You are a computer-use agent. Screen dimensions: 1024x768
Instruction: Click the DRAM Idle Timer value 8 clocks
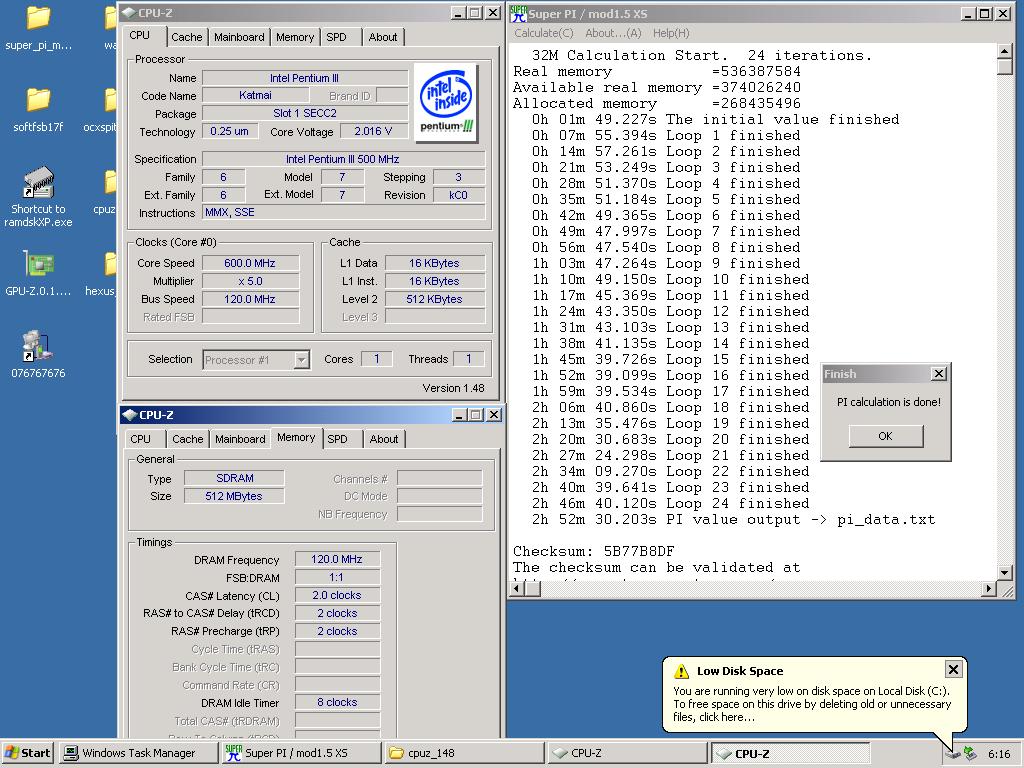(337, 702)
